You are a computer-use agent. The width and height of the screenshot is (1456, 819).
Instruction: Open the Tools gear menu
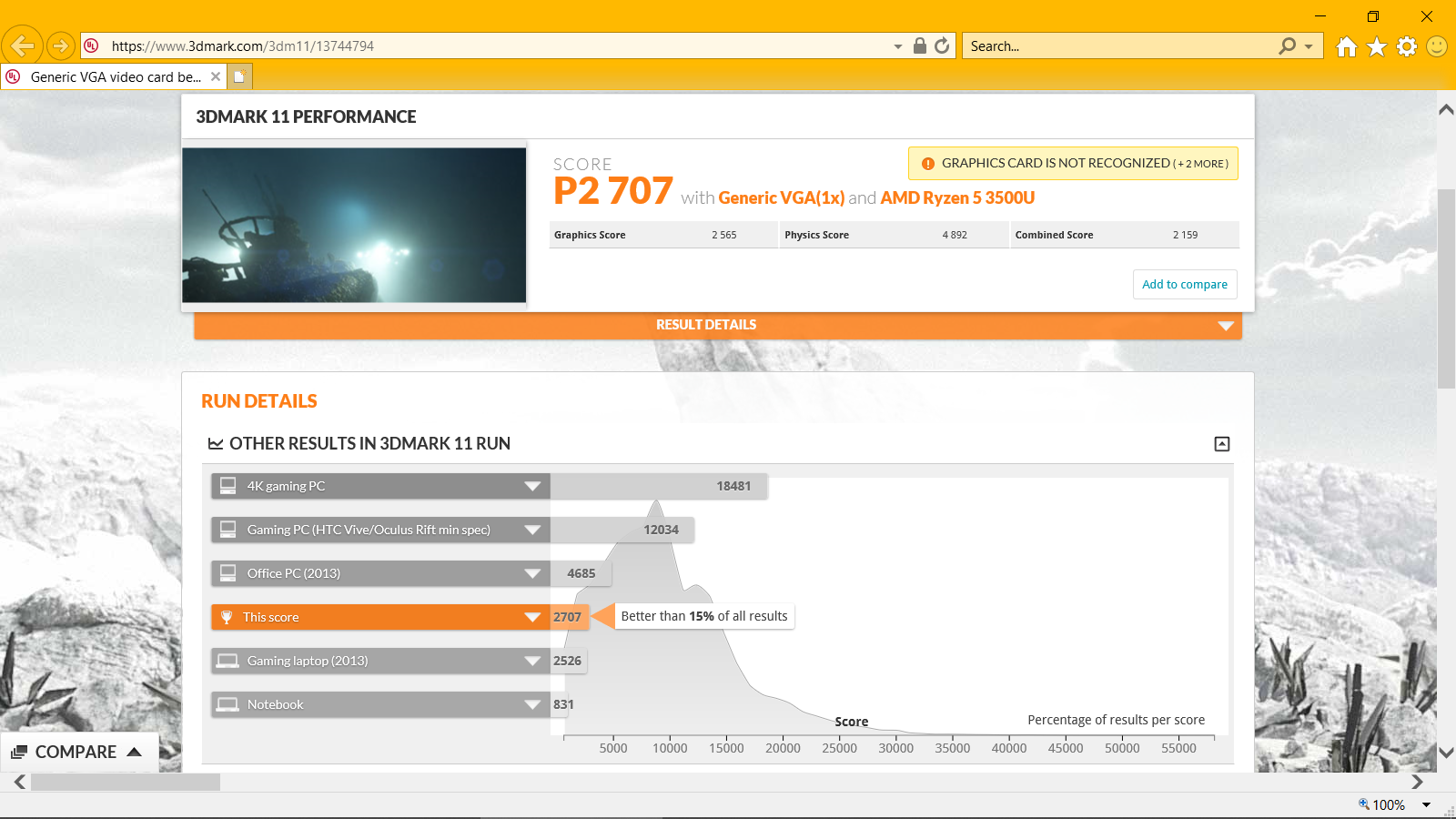[1407, 46]
